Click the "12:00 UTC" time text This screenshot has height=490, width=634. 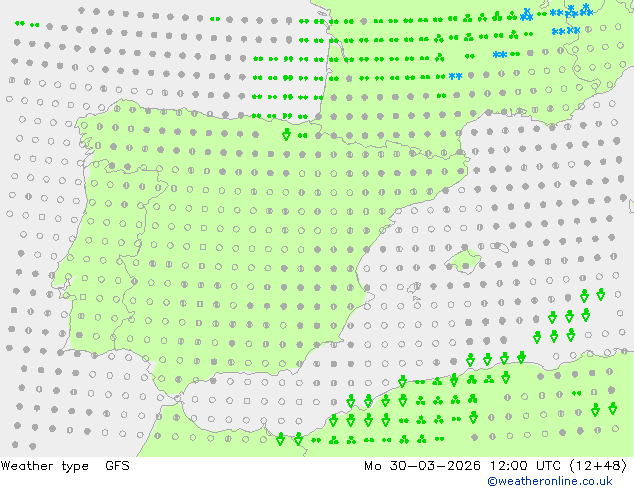(x=525, y=466)
